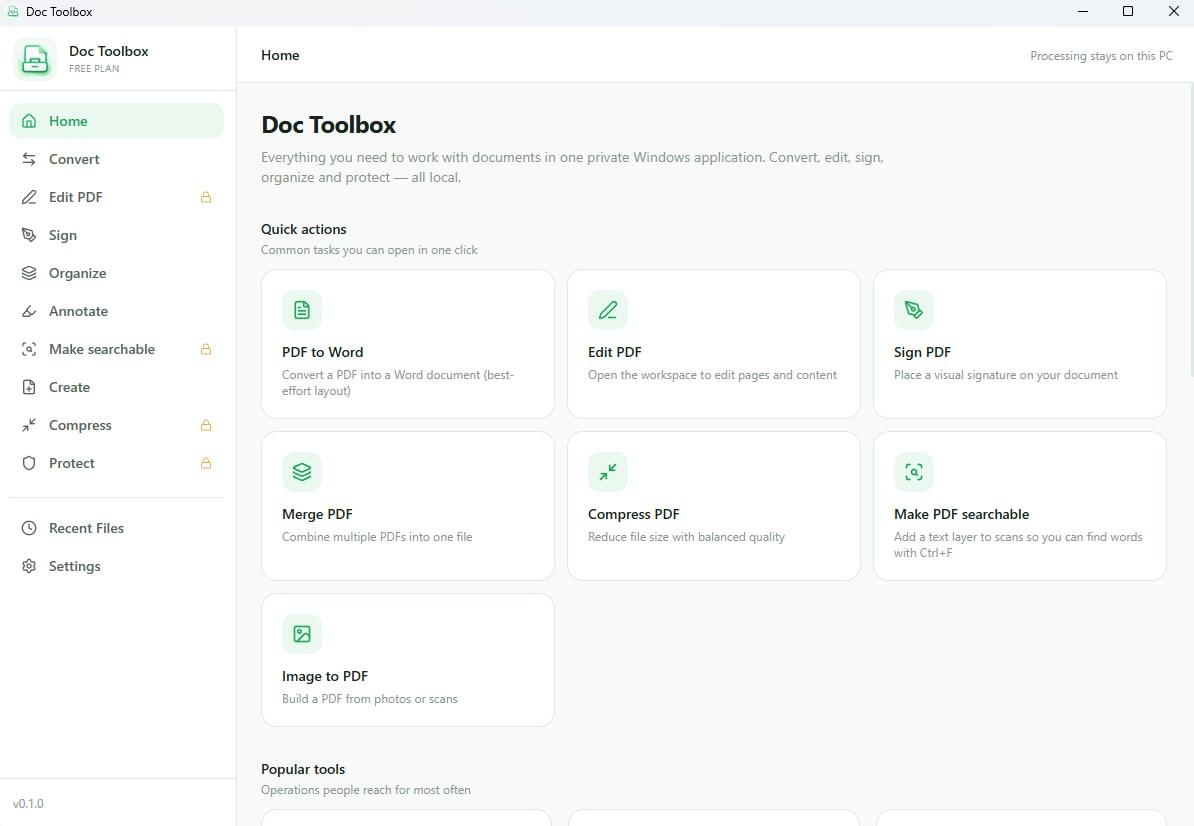Click the lock icon beside Protect
Screen dimensions: 1194x826
[206, 464]
